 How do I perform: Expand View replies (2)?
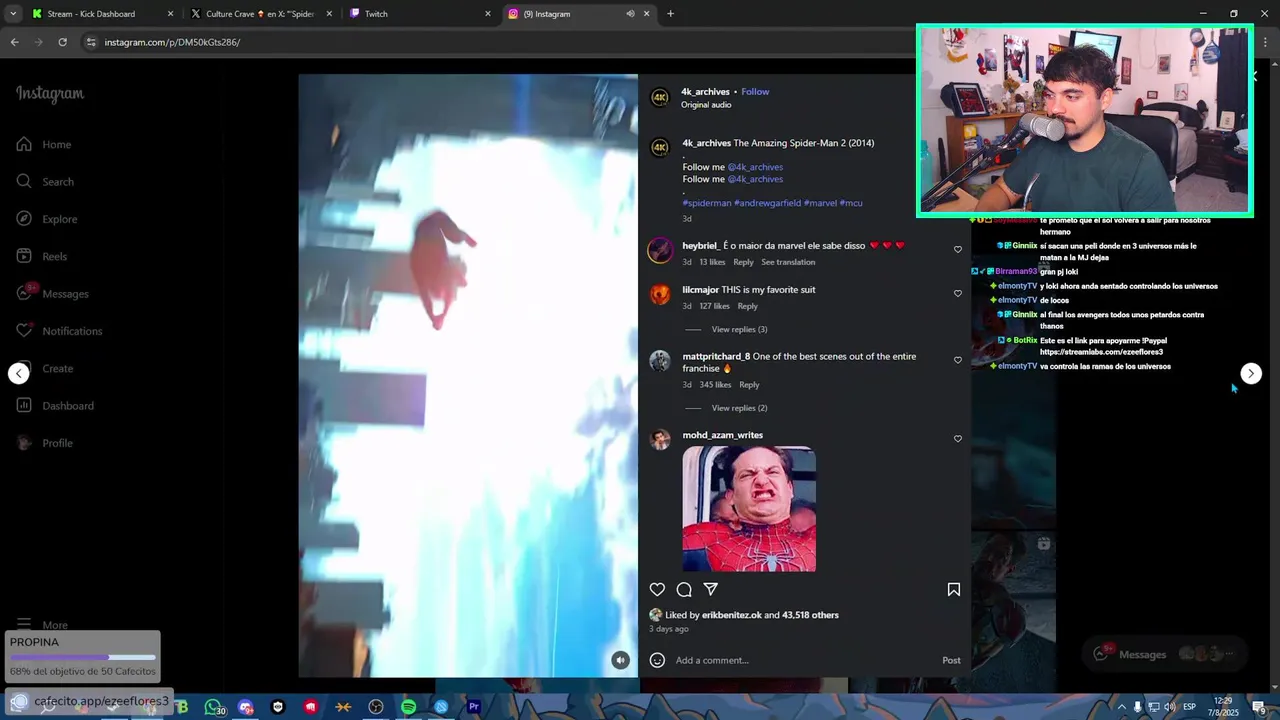pyautogui.click(x=739, y=408)
